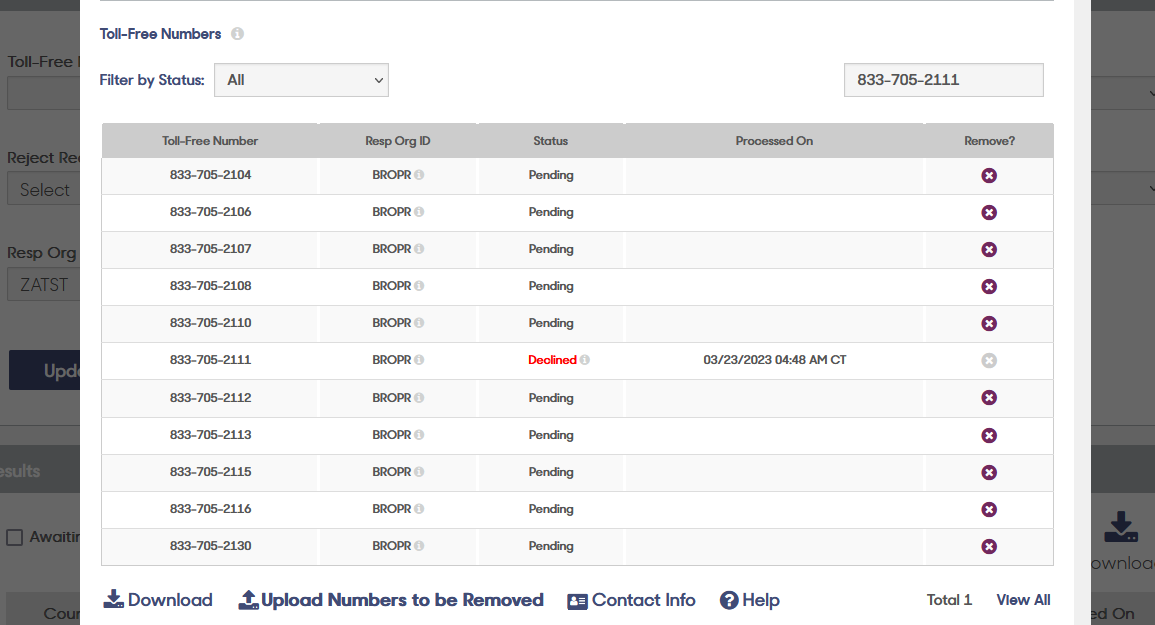Viewport: 1155px width, 625px height.
Task: Remove number 833-705-2106 with its X icon
Action: [989, 212]
